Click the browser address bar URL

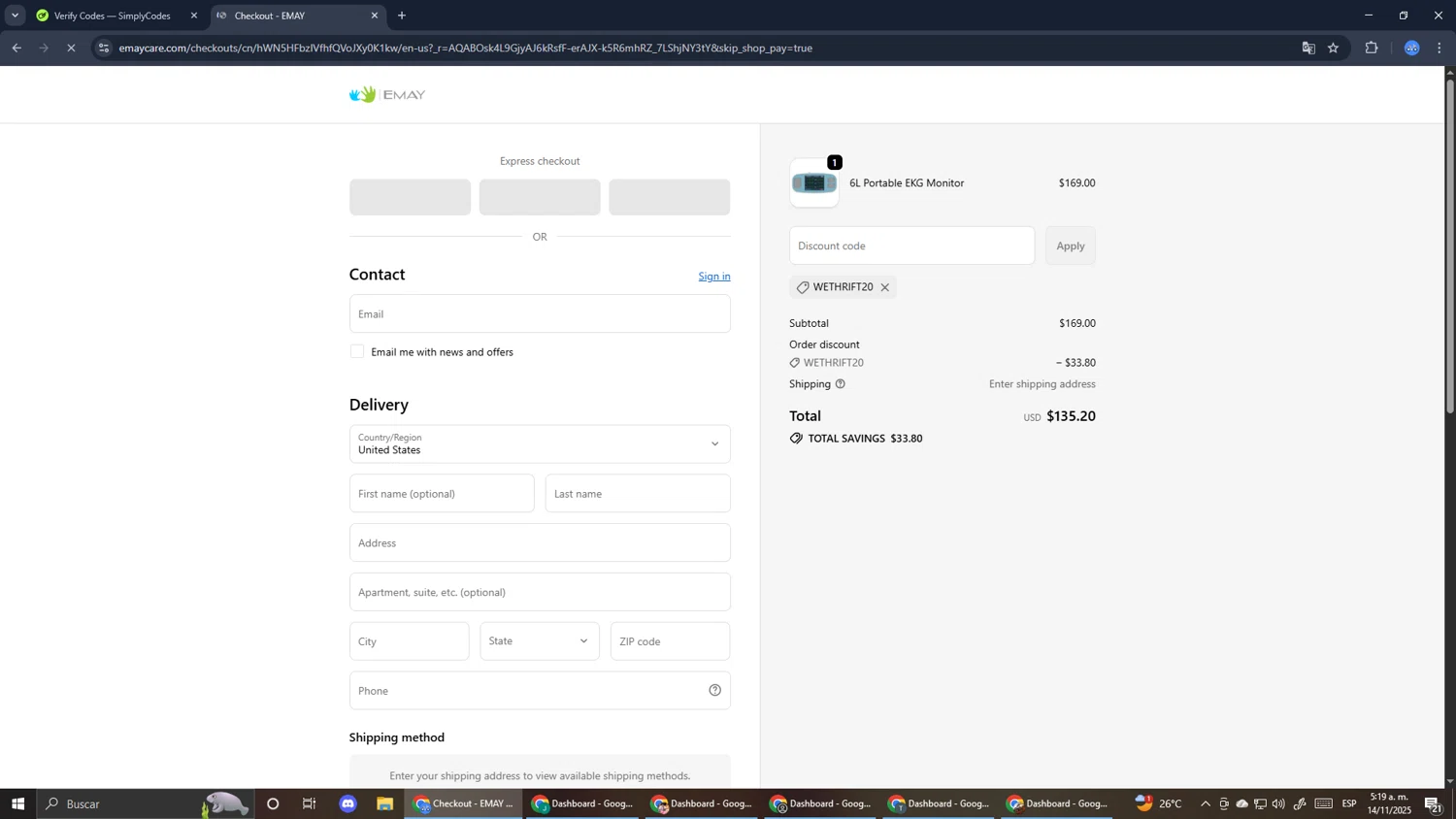466,48
